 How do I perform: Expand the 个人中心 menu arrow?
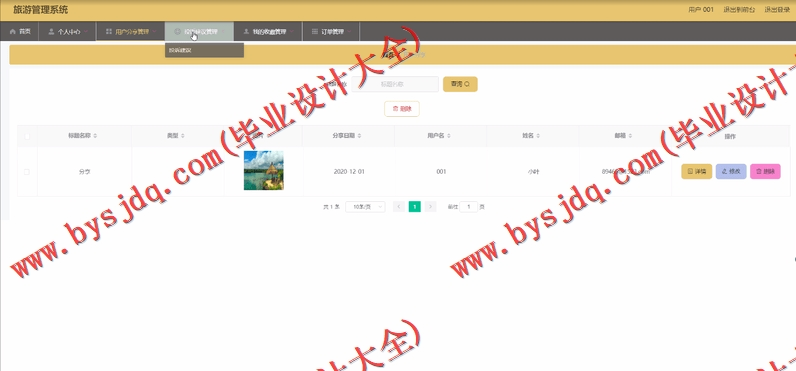pyautogui.click(x=86, y=31)
